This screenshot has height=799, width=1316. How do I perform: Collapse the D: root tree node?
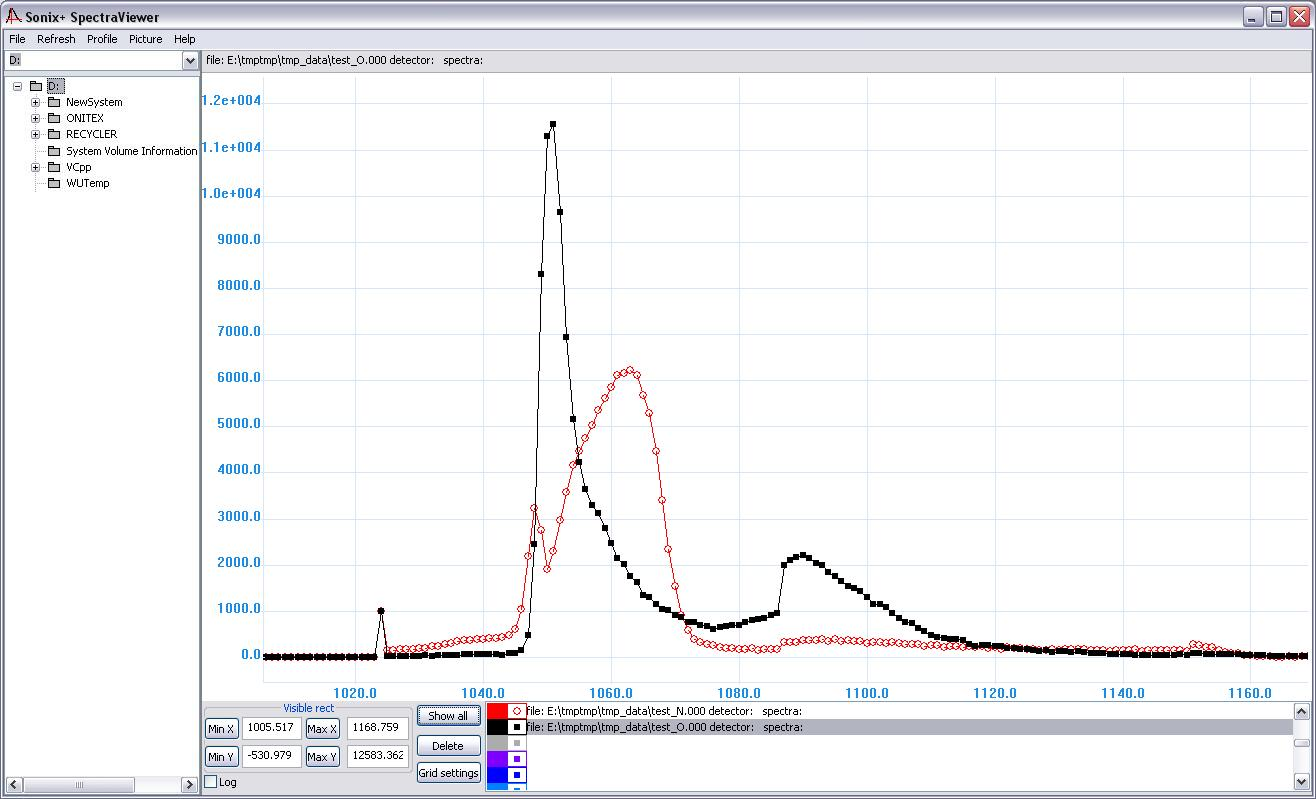coord(17,86)
